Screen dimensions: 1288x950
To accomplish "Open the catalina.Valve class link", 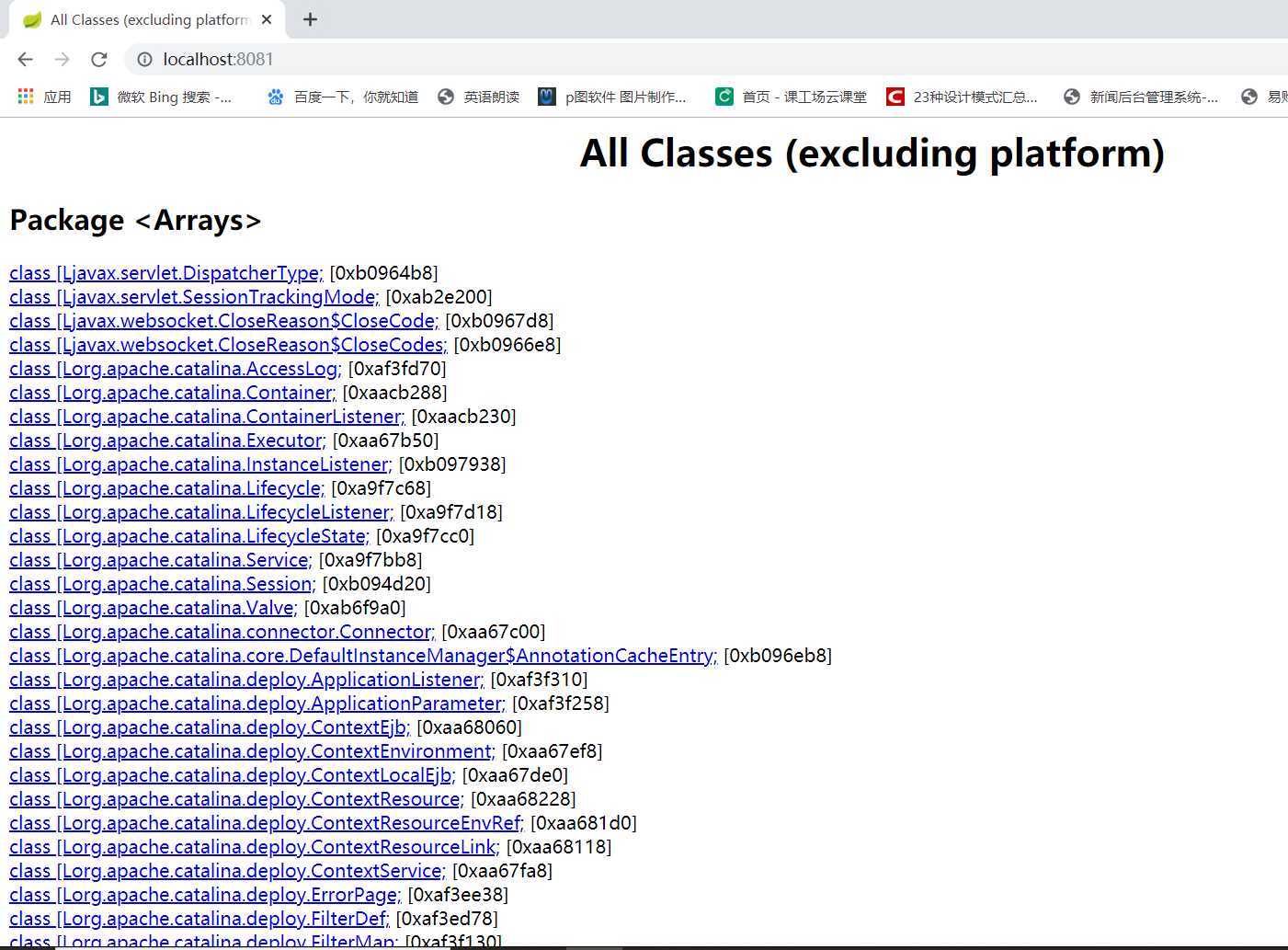I will pos(154,608).
